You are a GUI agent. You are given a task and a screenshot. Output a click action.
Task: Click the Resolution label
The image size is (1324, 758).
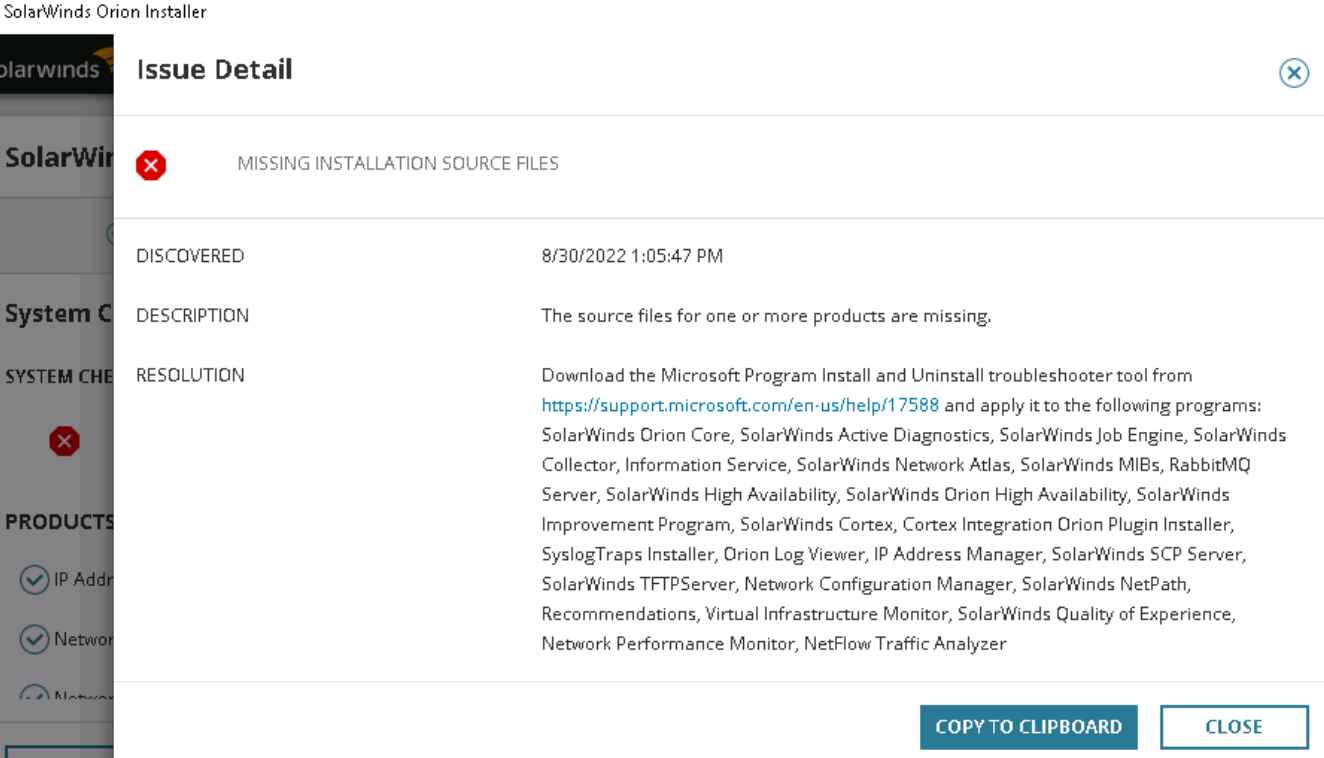190,376
